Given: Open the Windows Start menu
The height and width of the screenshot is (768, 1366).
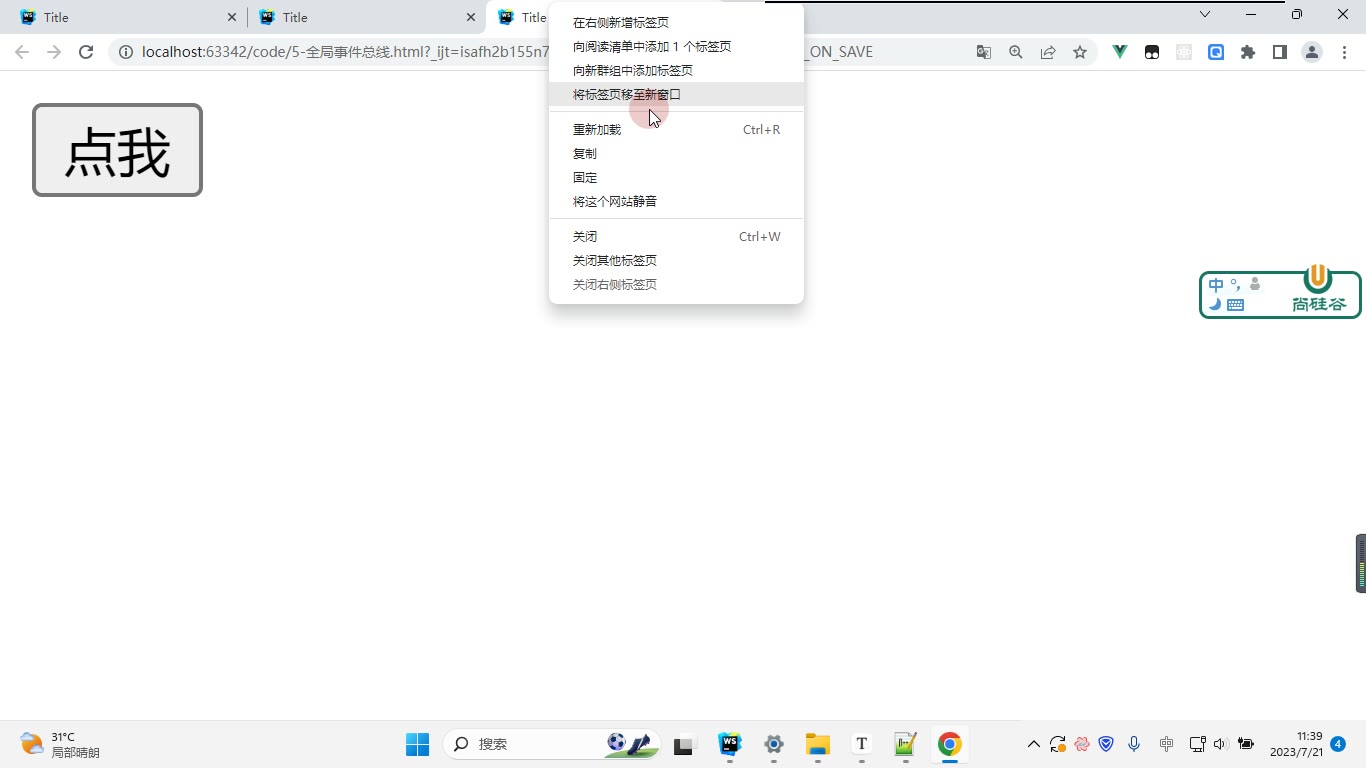Looking at the screenshot, I should click(x=417, y=744).
